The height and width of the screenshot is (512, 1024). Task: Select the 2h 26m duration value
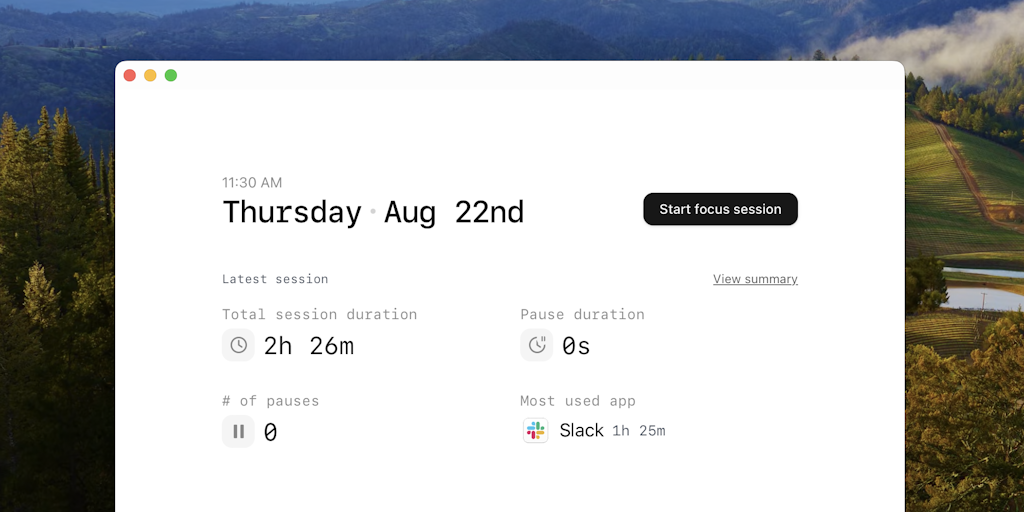pyautogui.click(x=309, y=346)
